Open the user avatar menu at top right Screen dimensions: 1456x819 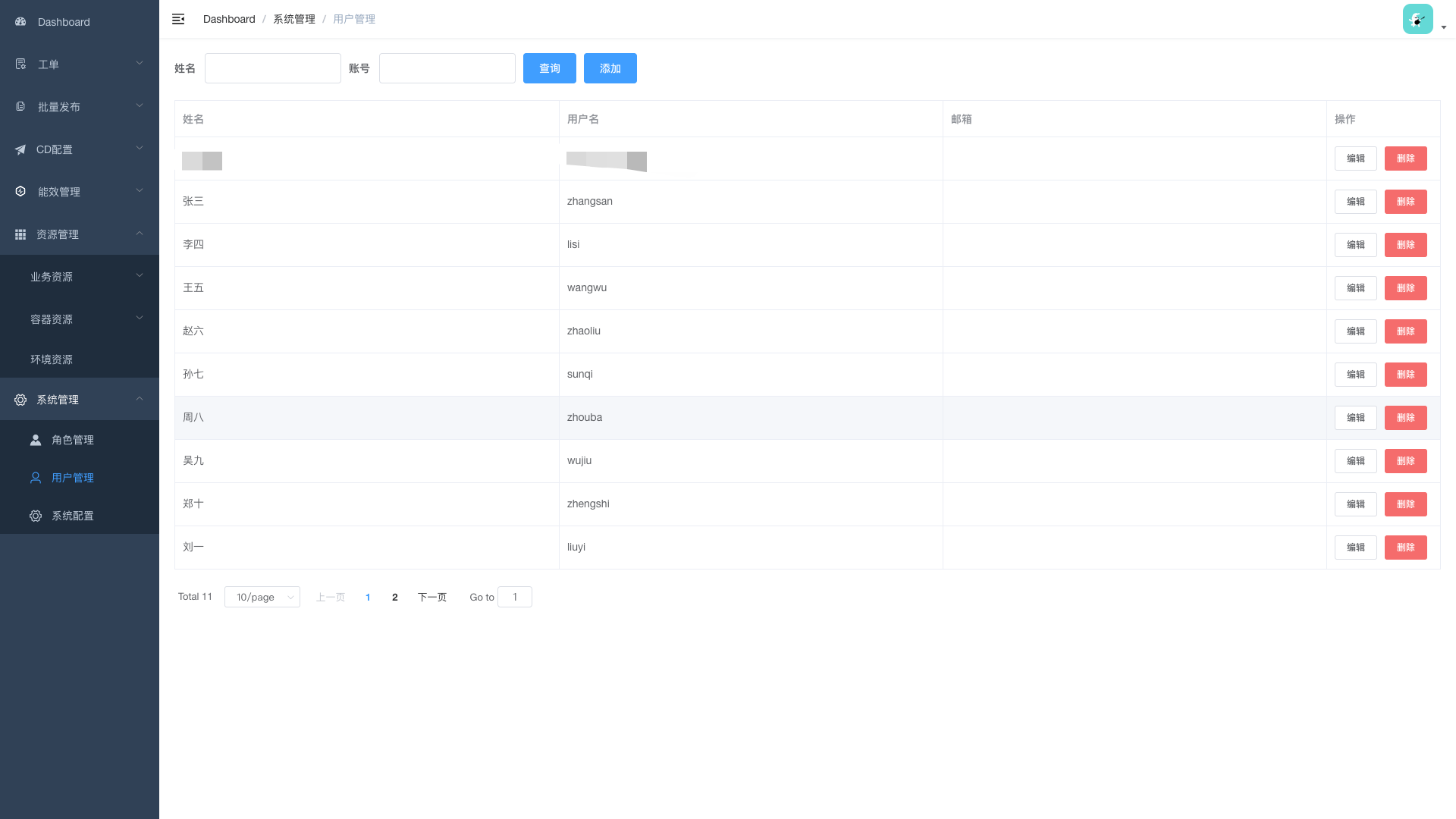[x=1417, y=20]
